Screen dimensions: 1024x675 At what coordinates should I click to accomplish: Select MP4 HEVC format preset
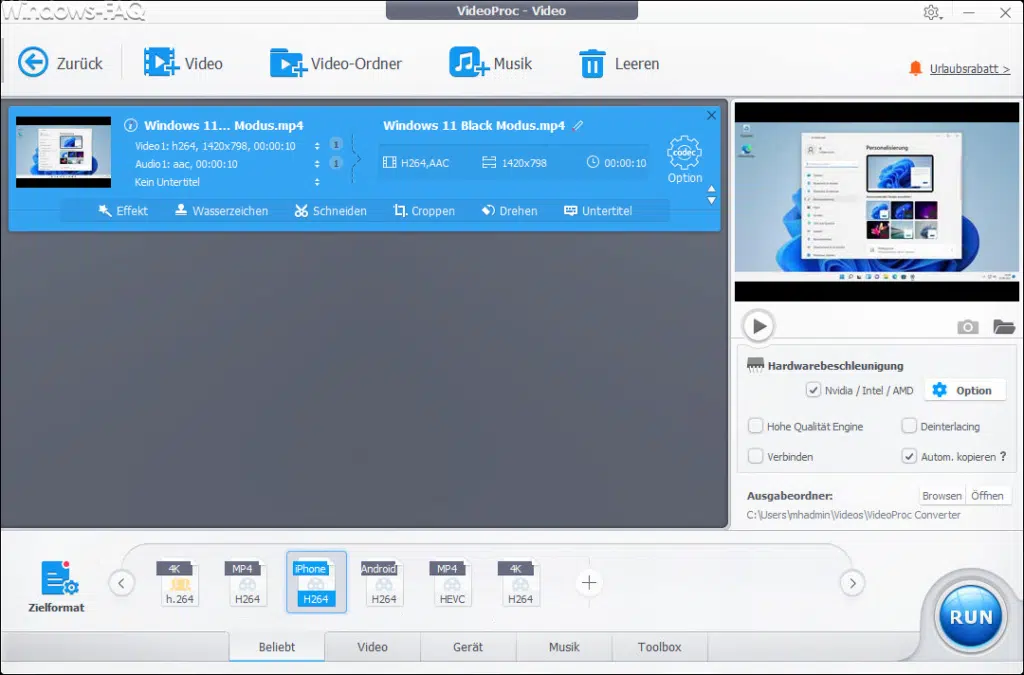(451, 583)
